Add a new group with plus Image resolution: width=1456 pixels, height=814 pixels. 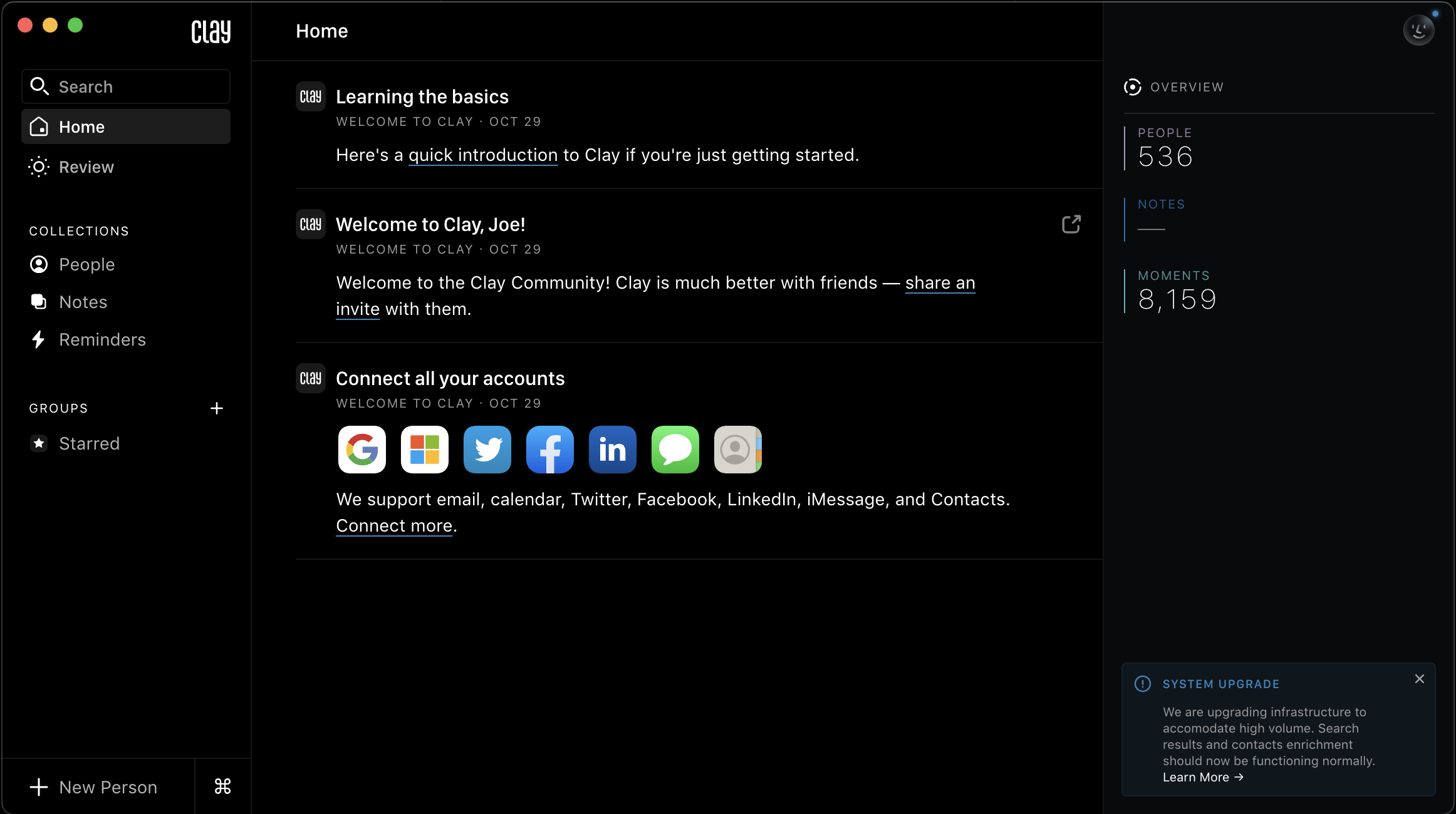point(217,408)
